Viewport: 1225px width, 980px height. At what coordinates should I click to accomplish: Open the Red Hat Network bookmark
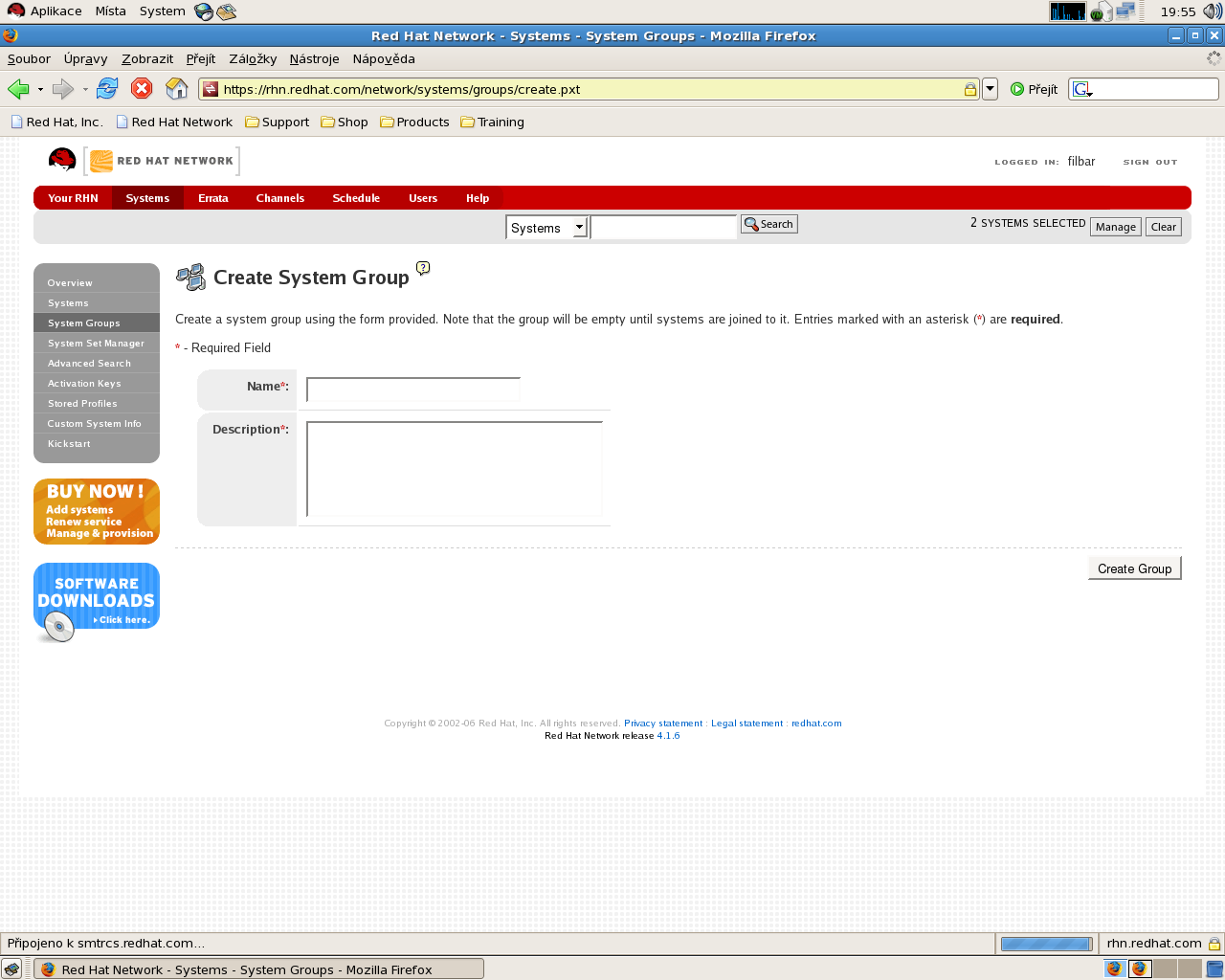pyautogui.click(x=174, y=122)
